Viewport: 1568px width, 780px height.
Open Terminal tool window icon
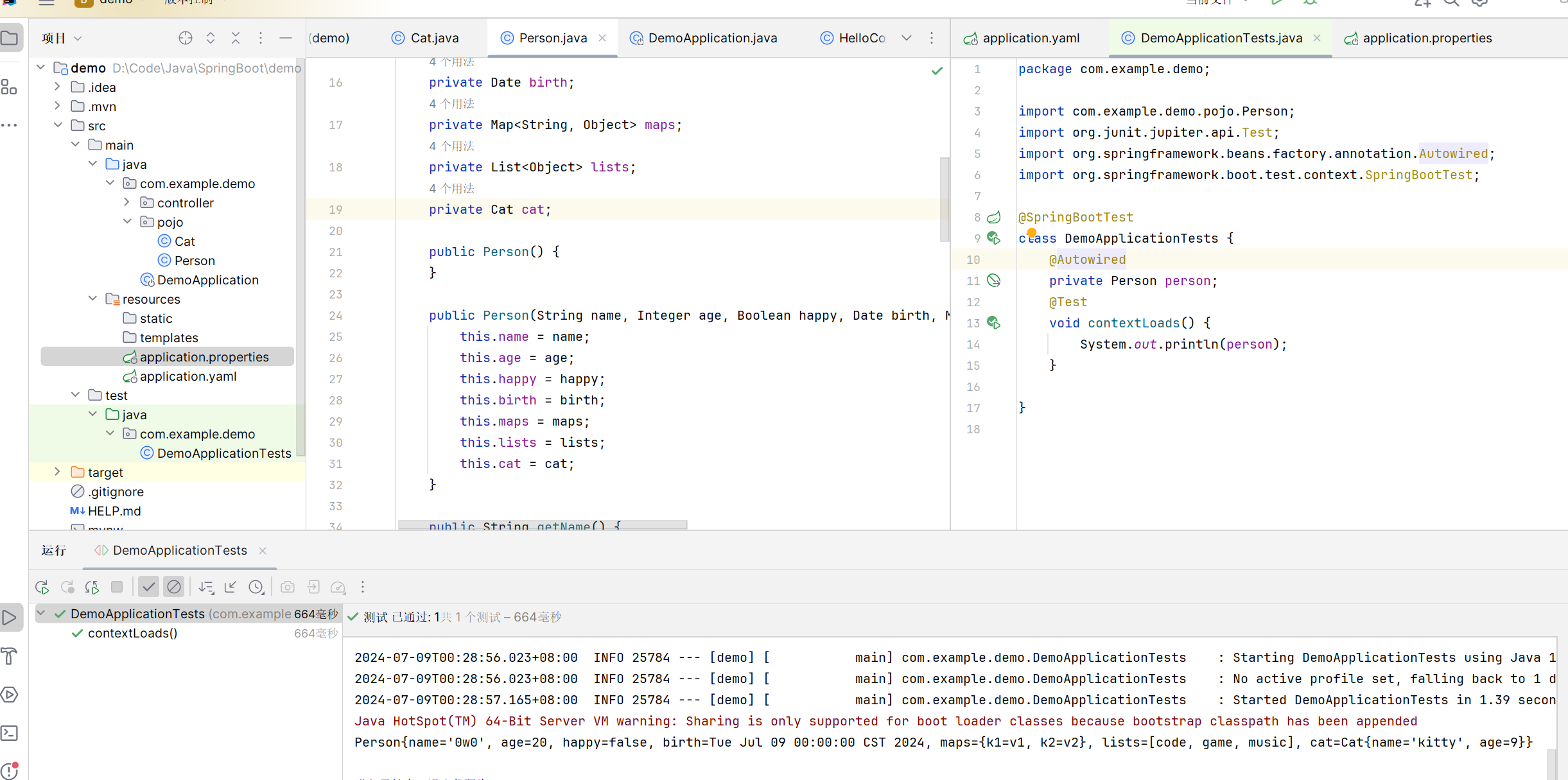pos(10,733)
